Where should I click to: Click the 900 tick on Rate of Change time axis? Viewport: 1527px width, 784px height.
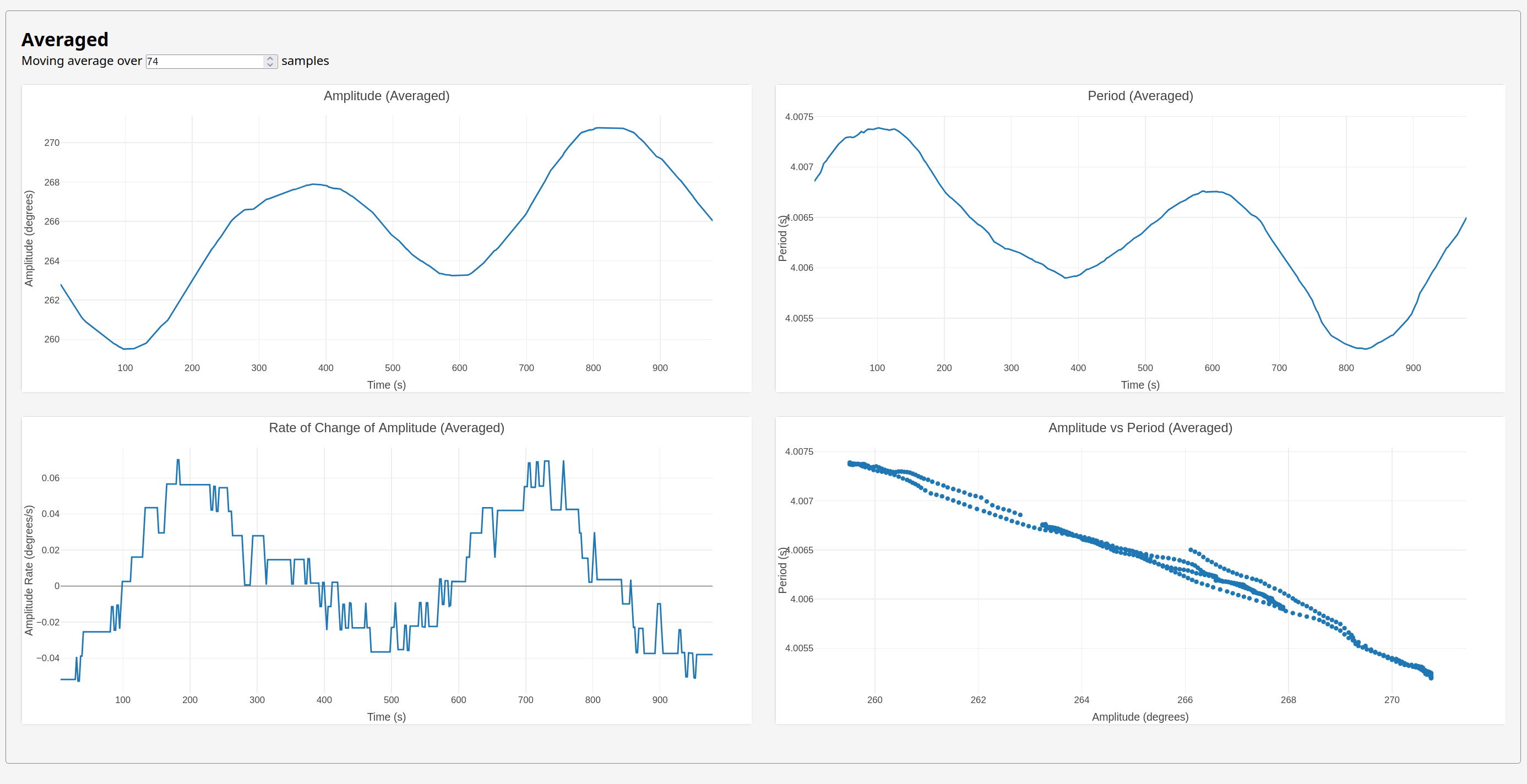(x=660, y=700)
